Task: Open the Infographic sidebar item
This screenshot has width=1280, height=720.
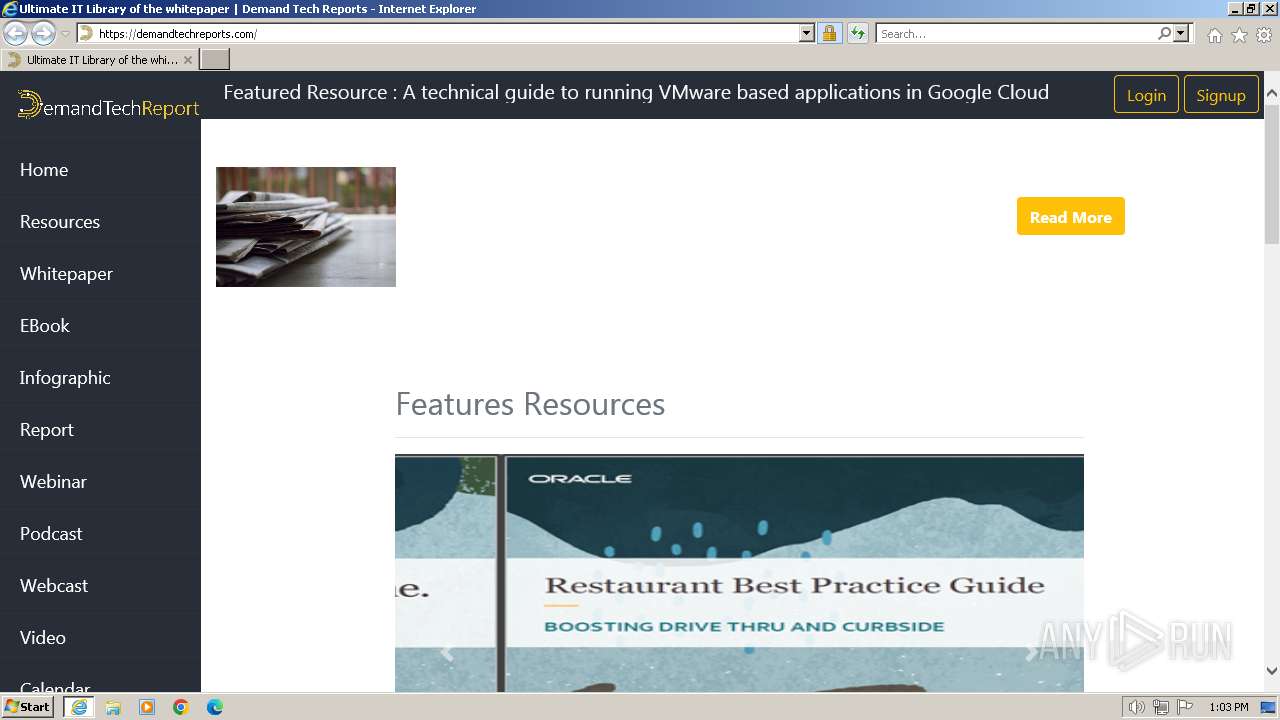Action: (65, 378)
